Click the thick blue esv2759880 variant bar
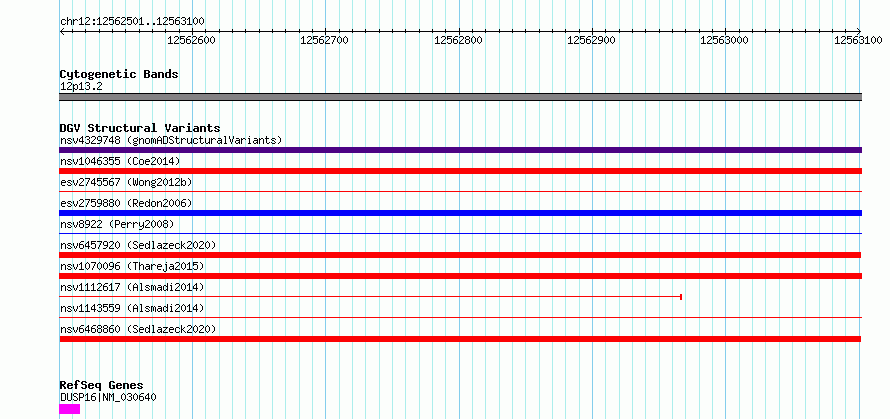The width and height of the screenshot is (890, 419). [x=460, y=213]
